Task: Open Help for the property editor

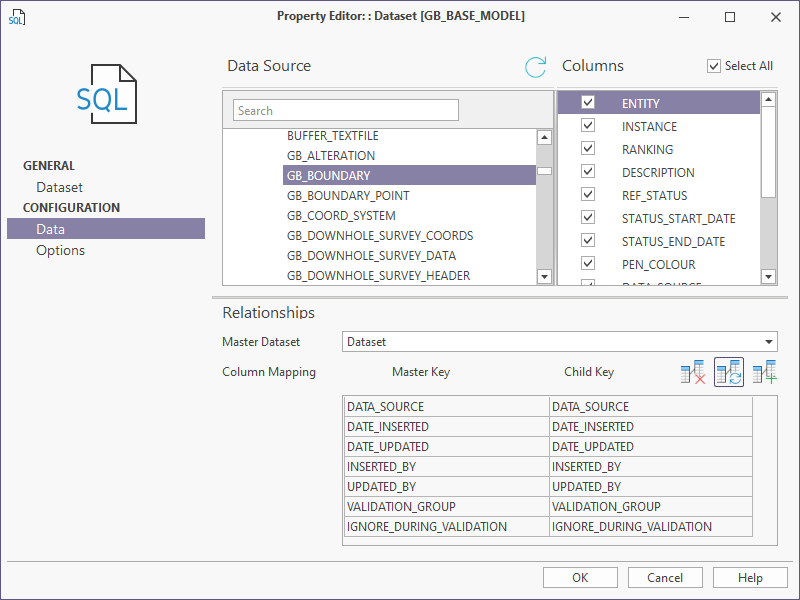Action: [750, 578]
